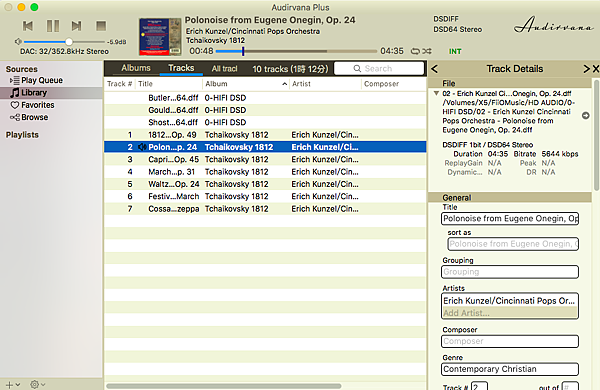Toggle the INT integer mode indicator
Screen dimensions: 600x390
tap(455, 51)
